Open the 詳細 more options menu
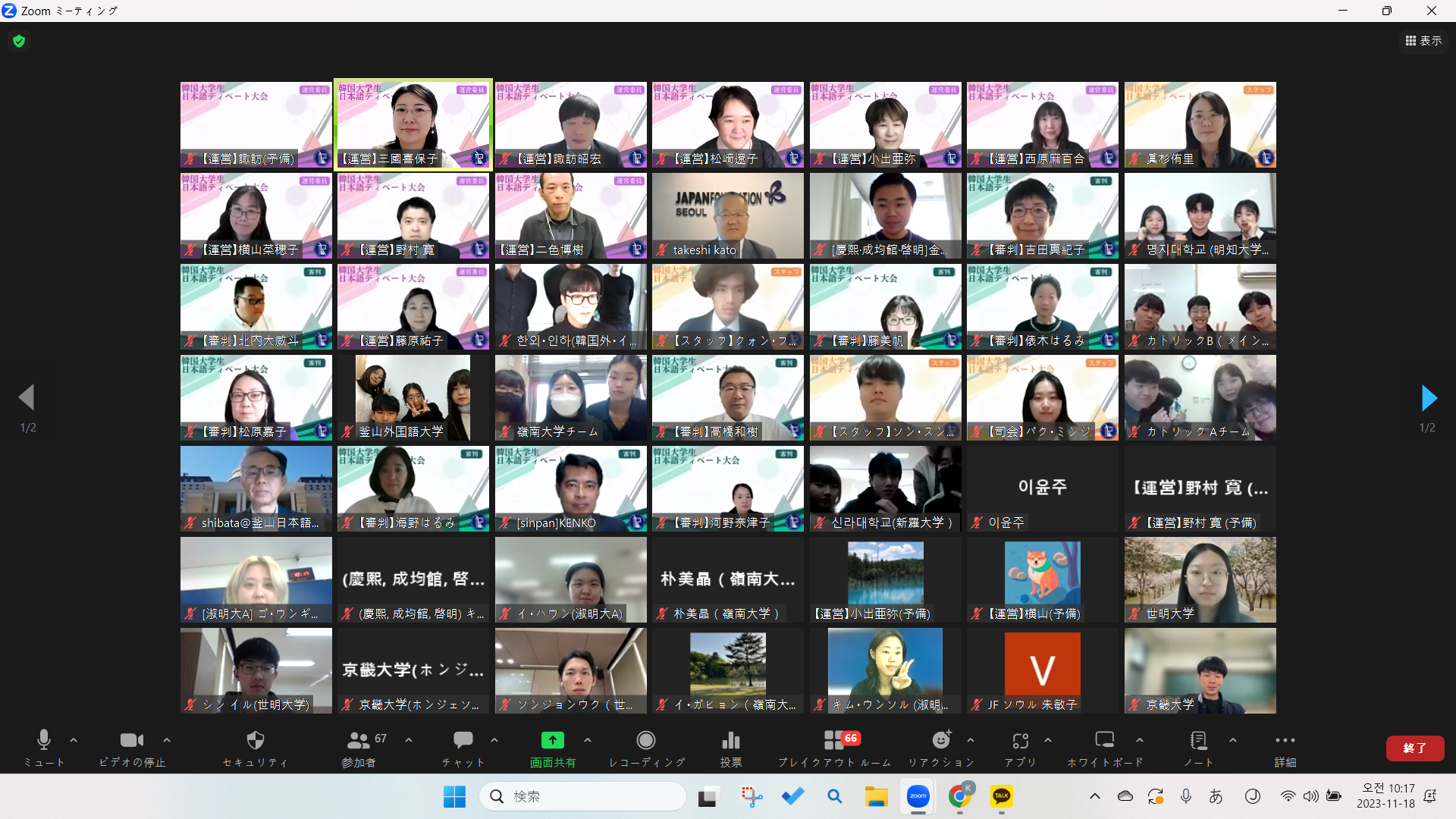Image resolution: width=1456 pixels, height=819 pixels. coord(1285,741)
